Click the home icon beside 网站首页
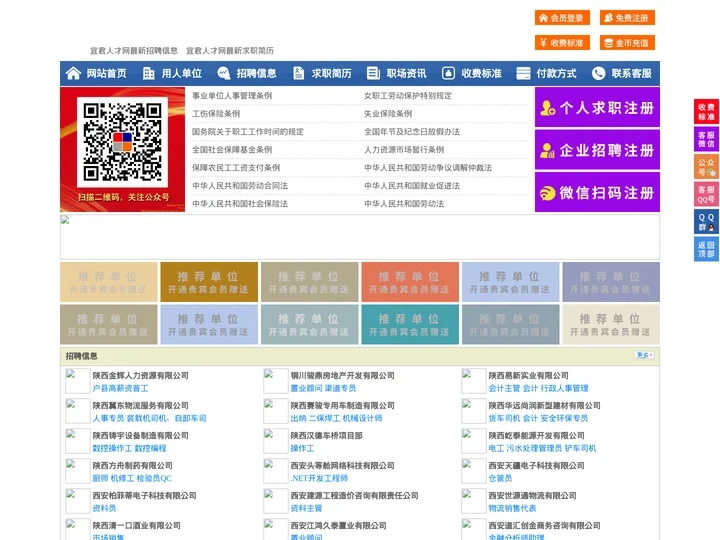The width and height of the screenshot is (720, 540). 73,73
